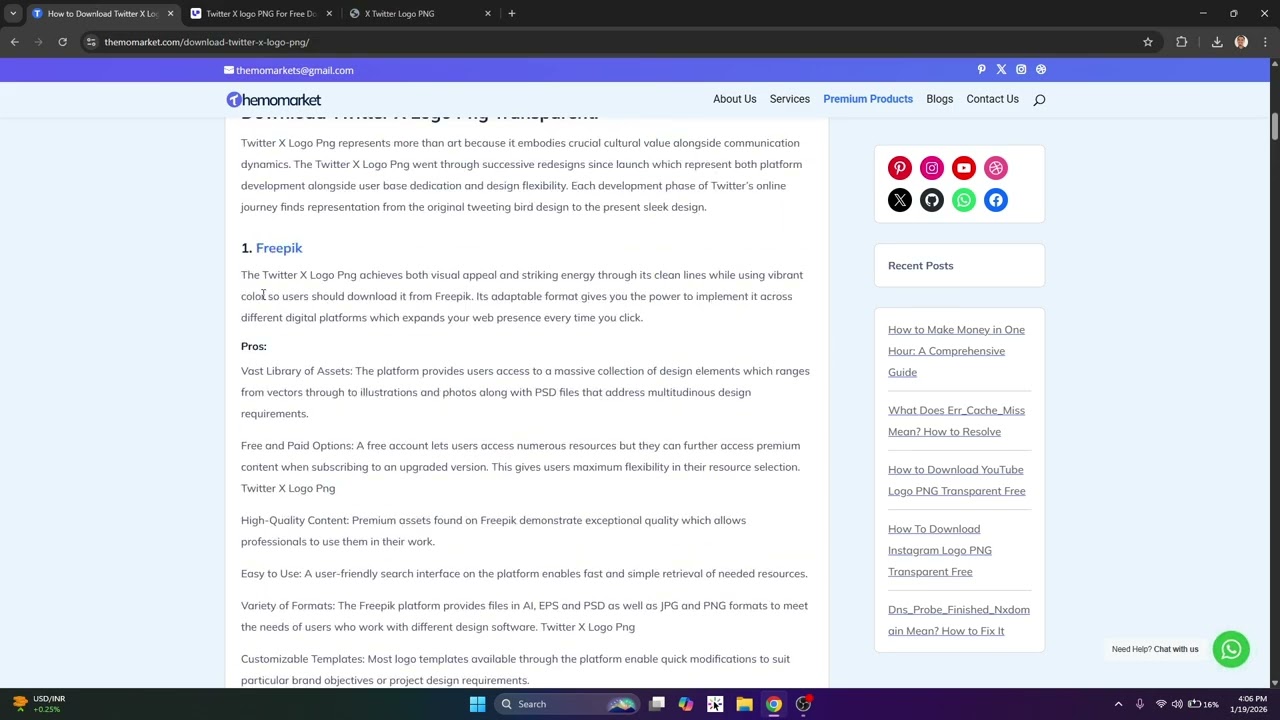Expand the Chrome tab search dropdown

(13, 13)
